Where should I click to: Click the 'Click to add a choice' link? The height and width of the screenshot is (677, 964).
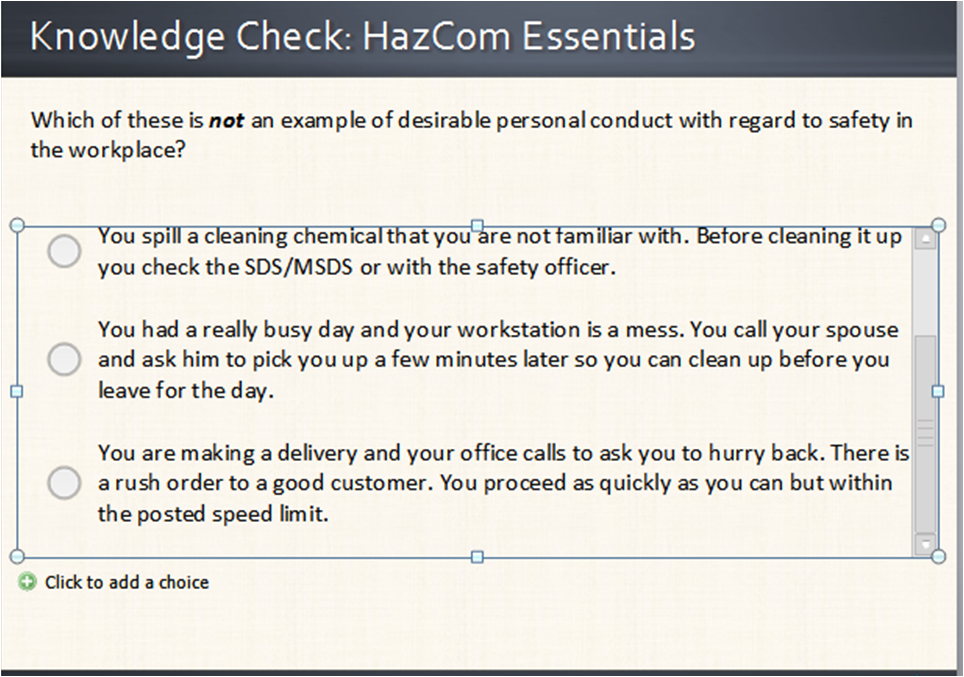pyautogui.click(x=127, y=582)
